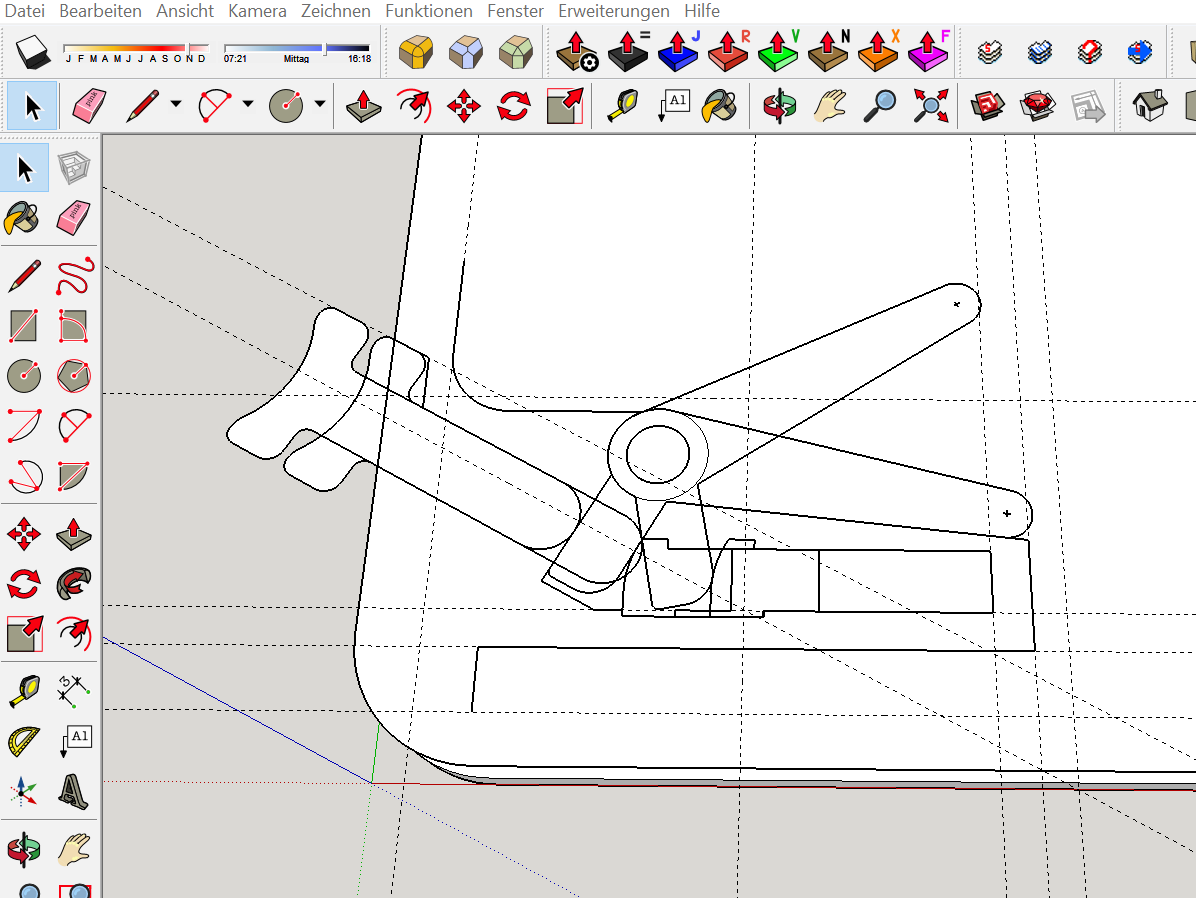Select Zoom magnifier in horizontal toolbar
This screenshot has width=1196, height=898.
879,105
